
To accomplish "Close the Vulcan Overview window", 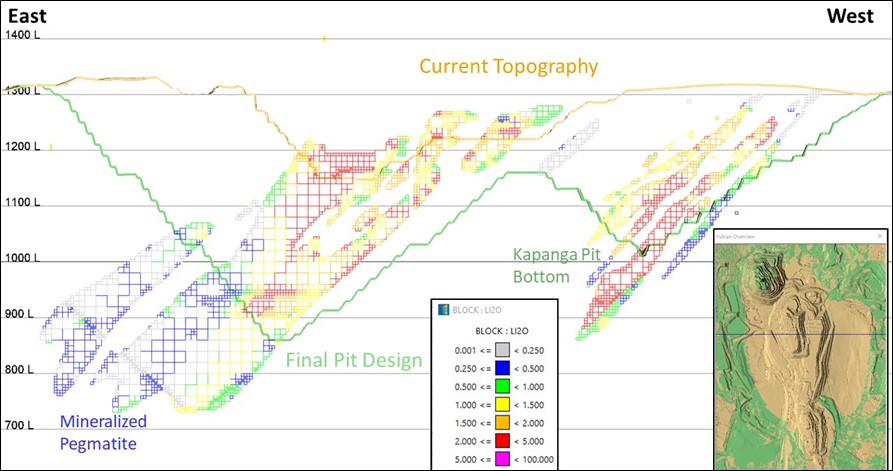I will [x=879, y=236].
